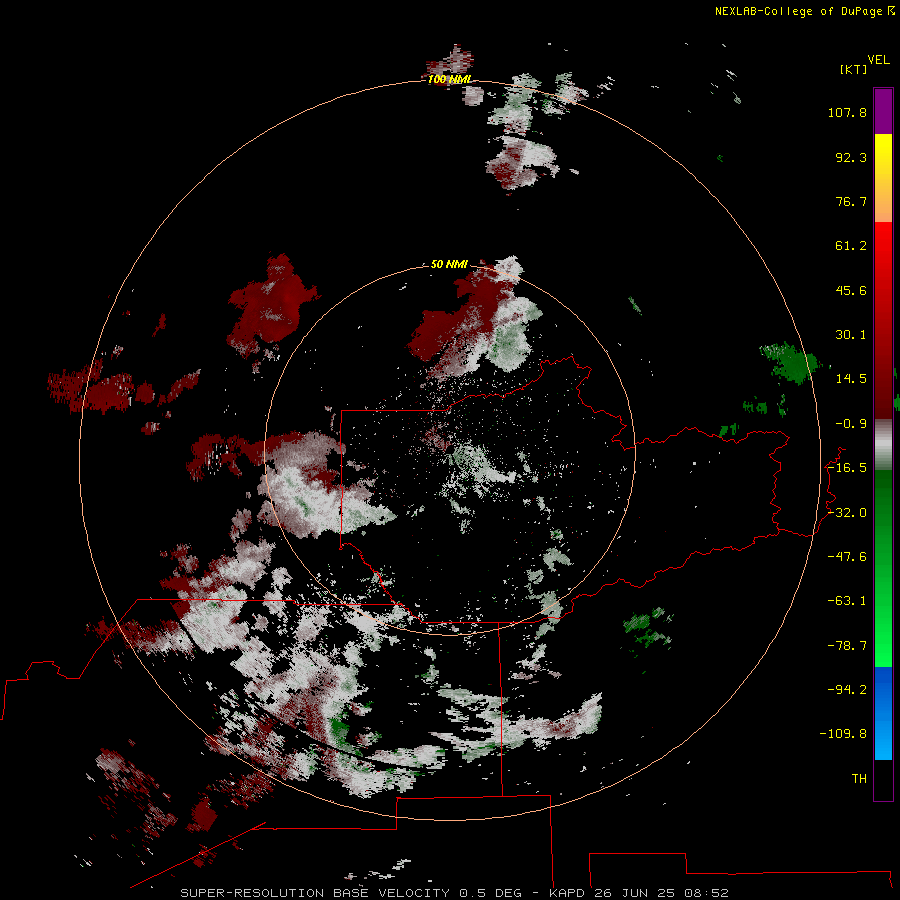Click the yellow-orange segment of the color bar
This screenshot has height=900, width=900.
883,178
